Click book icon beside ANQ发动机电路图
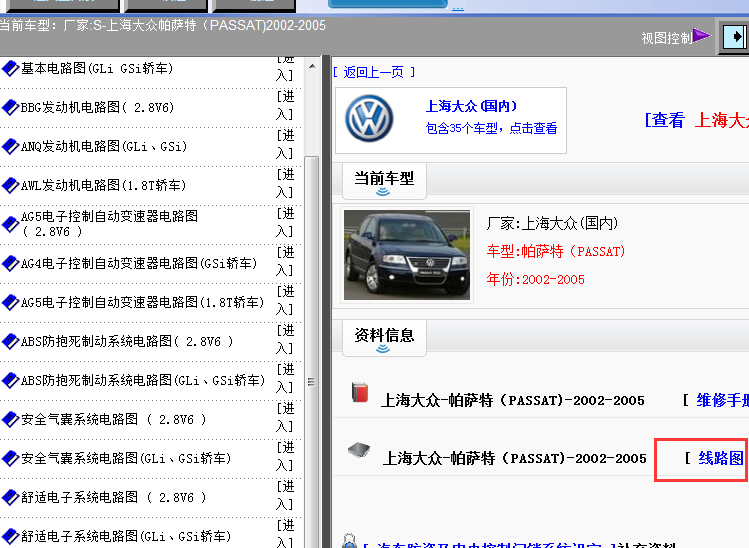Viewport: 749px width, 548px height. (10, 147)
